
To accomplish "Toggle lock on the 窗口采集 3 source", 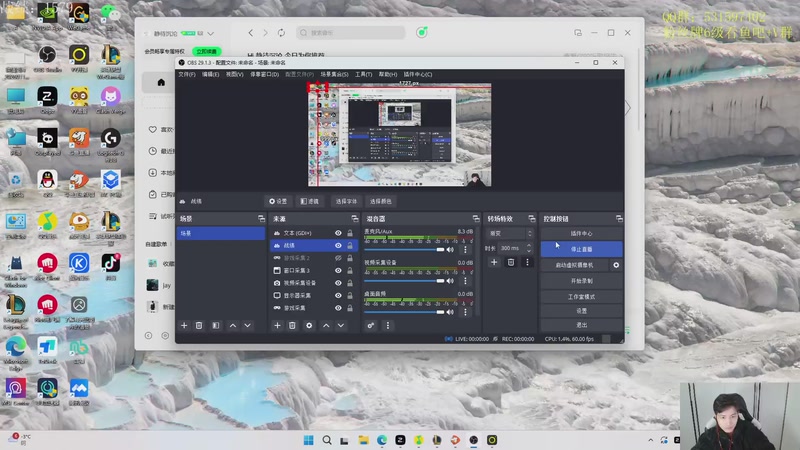I will point(350,270).
